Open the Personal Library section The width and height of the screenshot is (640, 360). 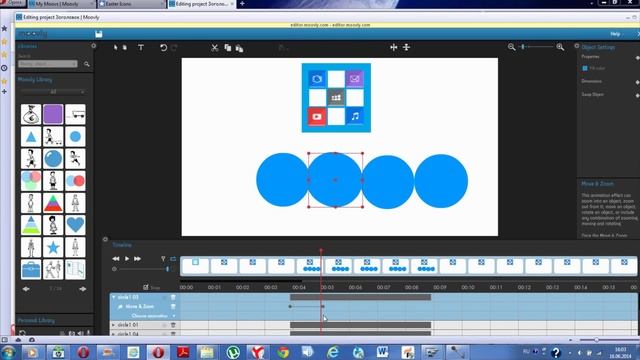[x=36, y=320]
